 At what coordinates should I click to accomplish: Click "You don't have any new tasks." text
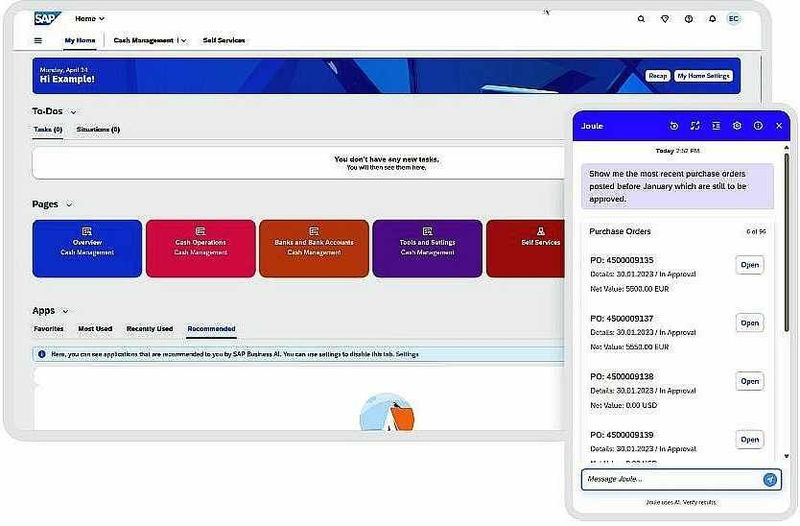point(386,159)
